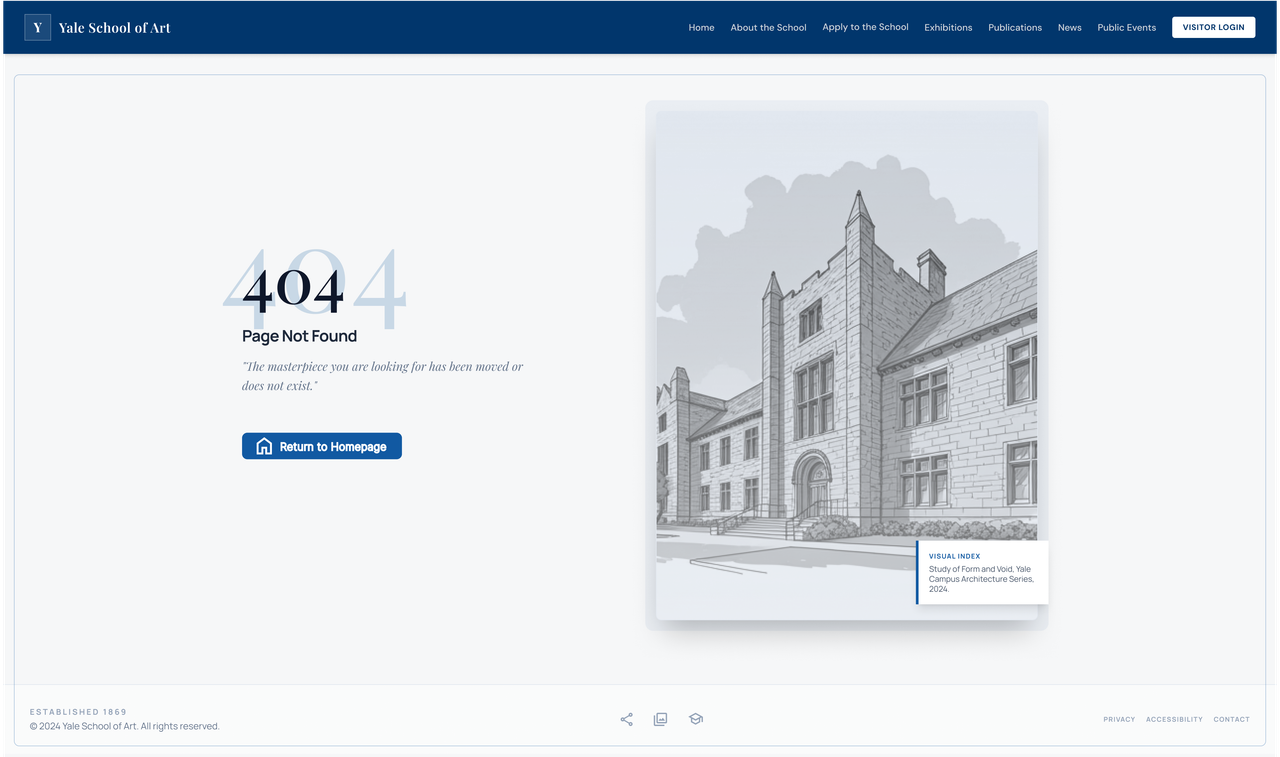Image resolution: width=1280 pixels, height=757 pixels.
Task: Open the PRIVACY link in the footer
Action: [x=1119, y=719]
